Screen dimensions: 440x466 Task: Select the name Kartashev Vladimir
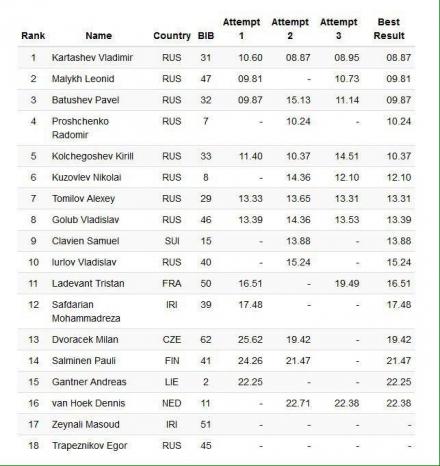tap(92, 58)
